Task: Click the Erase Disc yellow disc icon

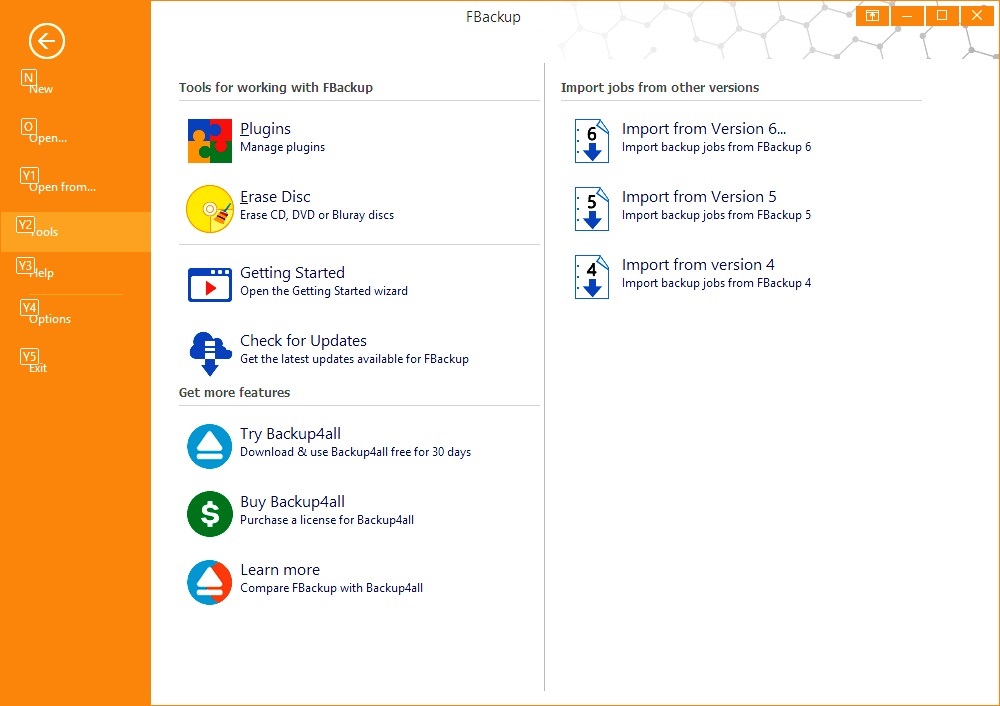Action: click(210, 209)
